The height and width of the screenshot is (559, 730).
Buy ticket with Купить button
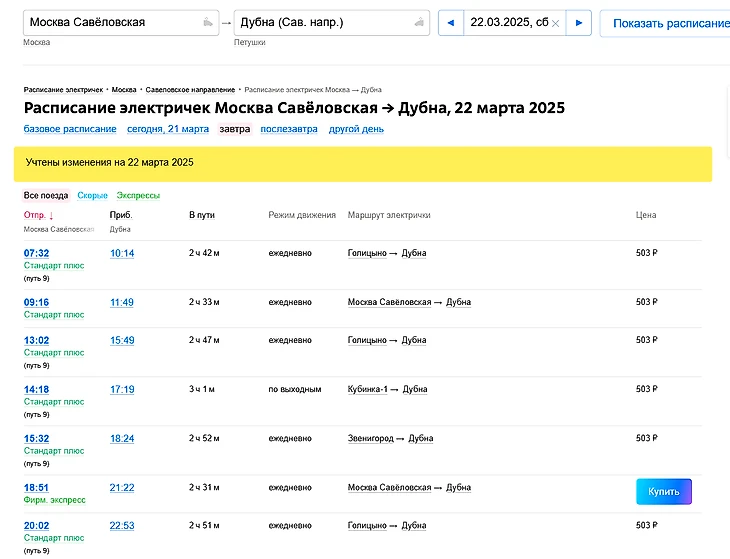click(663, 491)
